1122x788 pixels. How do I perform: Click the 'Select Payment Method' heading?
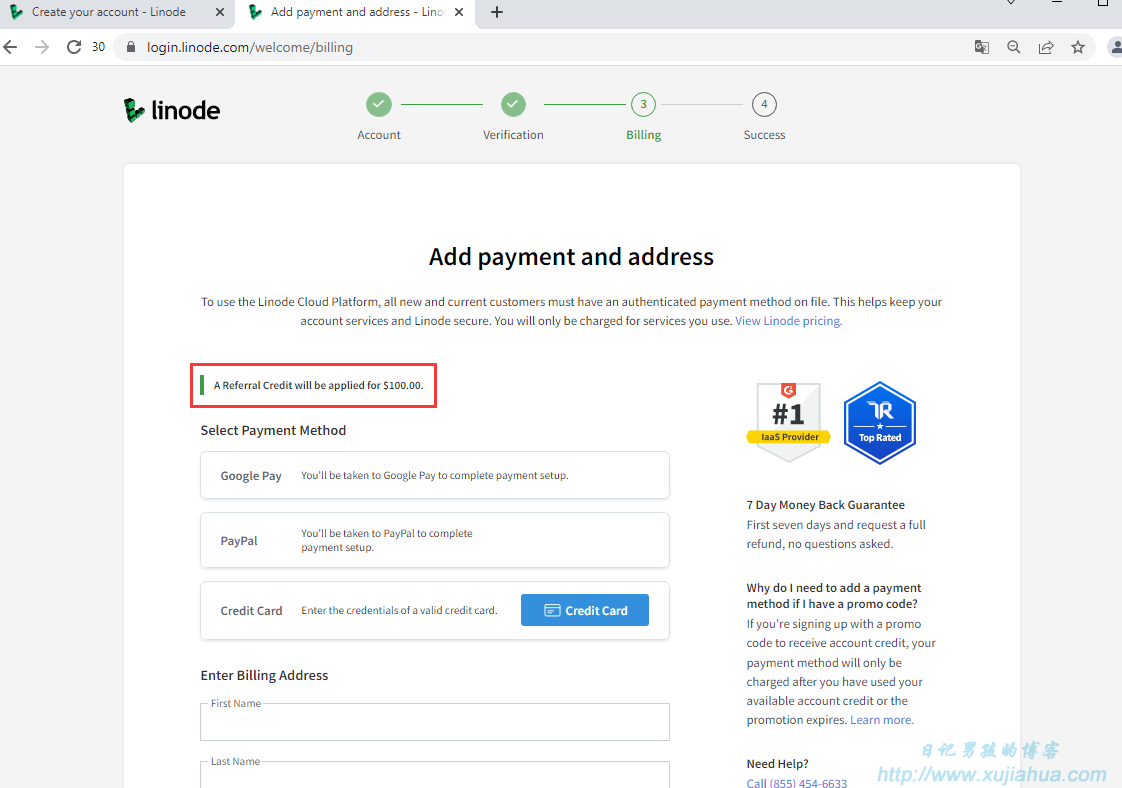[x=273, y=430]
